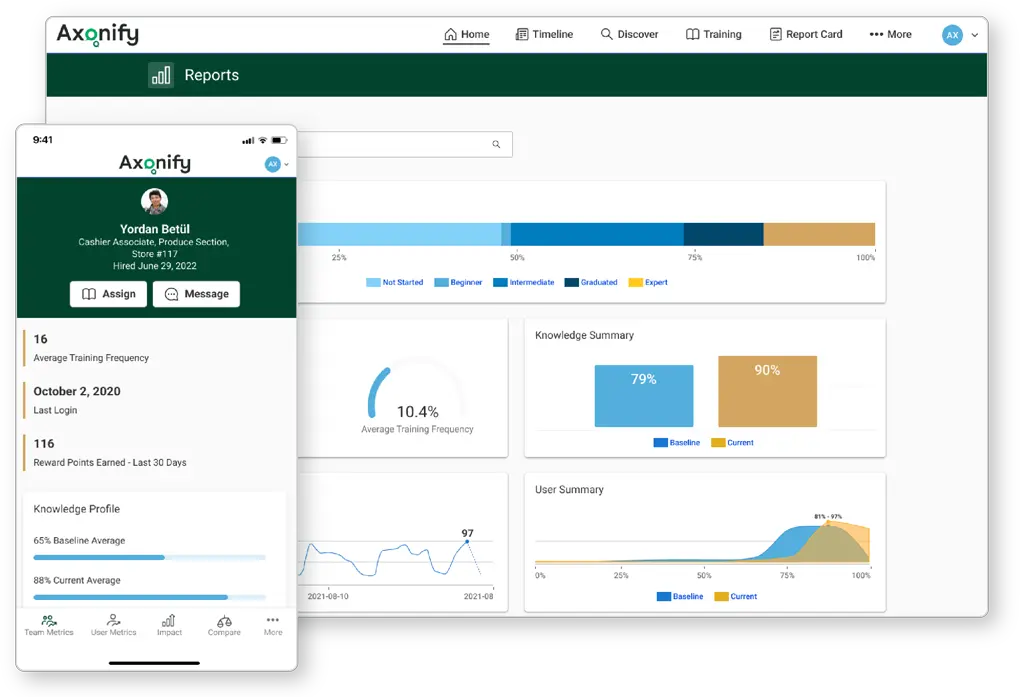Viewport: 1020px width, 697px height.
Task: Toggle the Expert legend item
Action: click(648, 282)
